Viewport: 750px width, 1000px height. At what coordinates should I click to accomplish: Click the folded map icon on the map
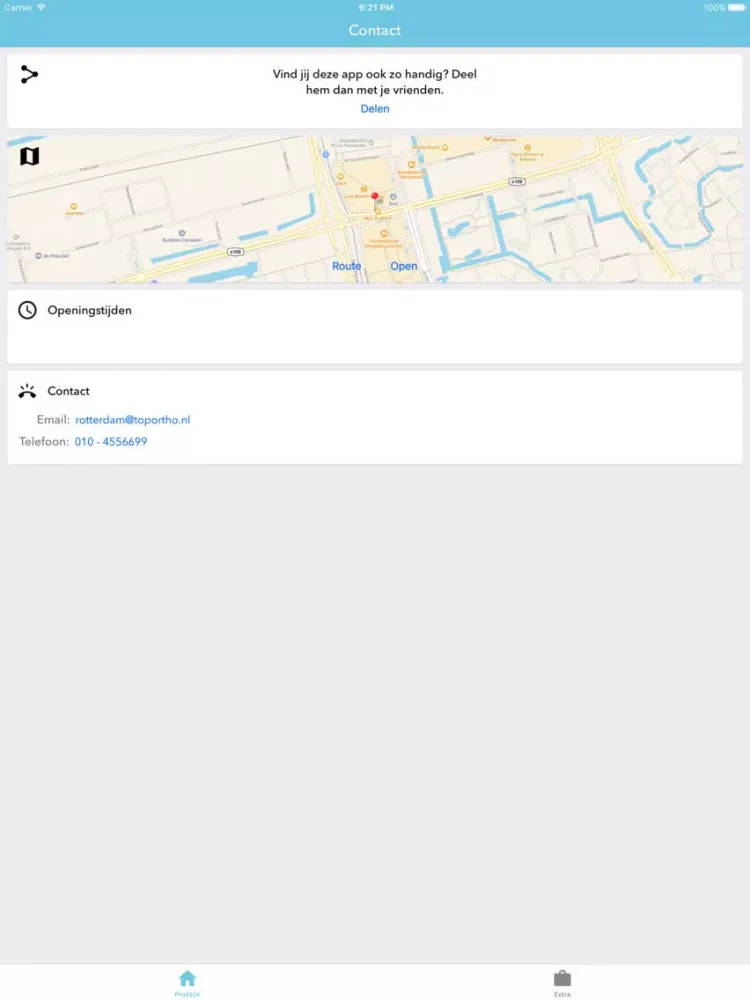pos(29,156)
